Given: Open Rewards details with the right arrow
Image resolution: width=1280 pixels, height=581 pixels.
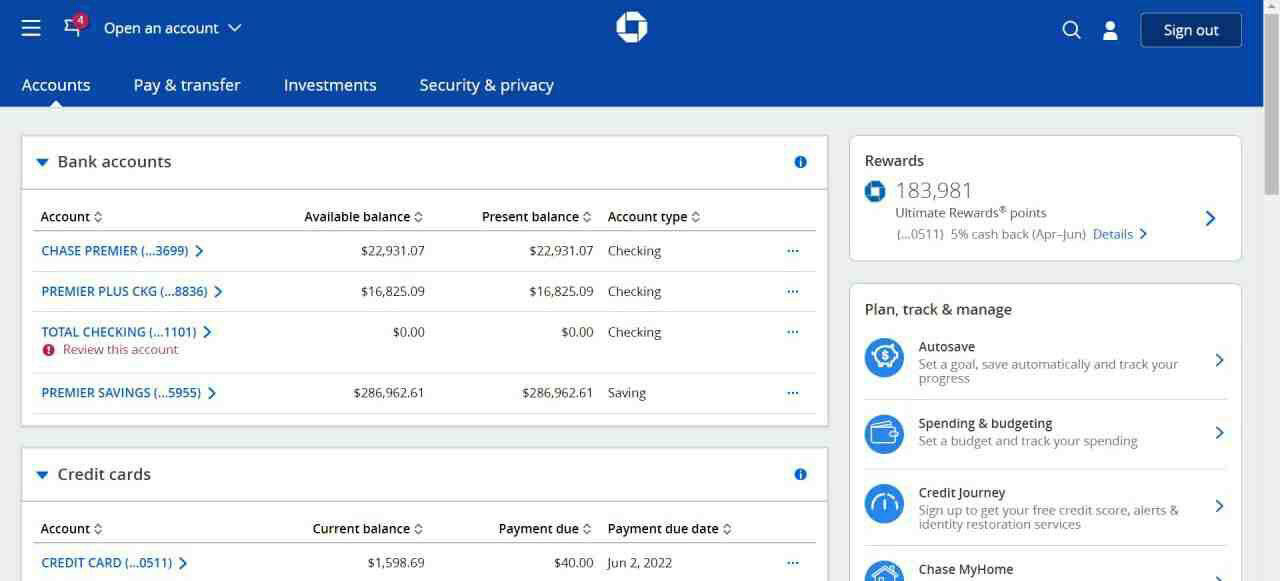Looking at the screenshot, I should [1210, 218].
